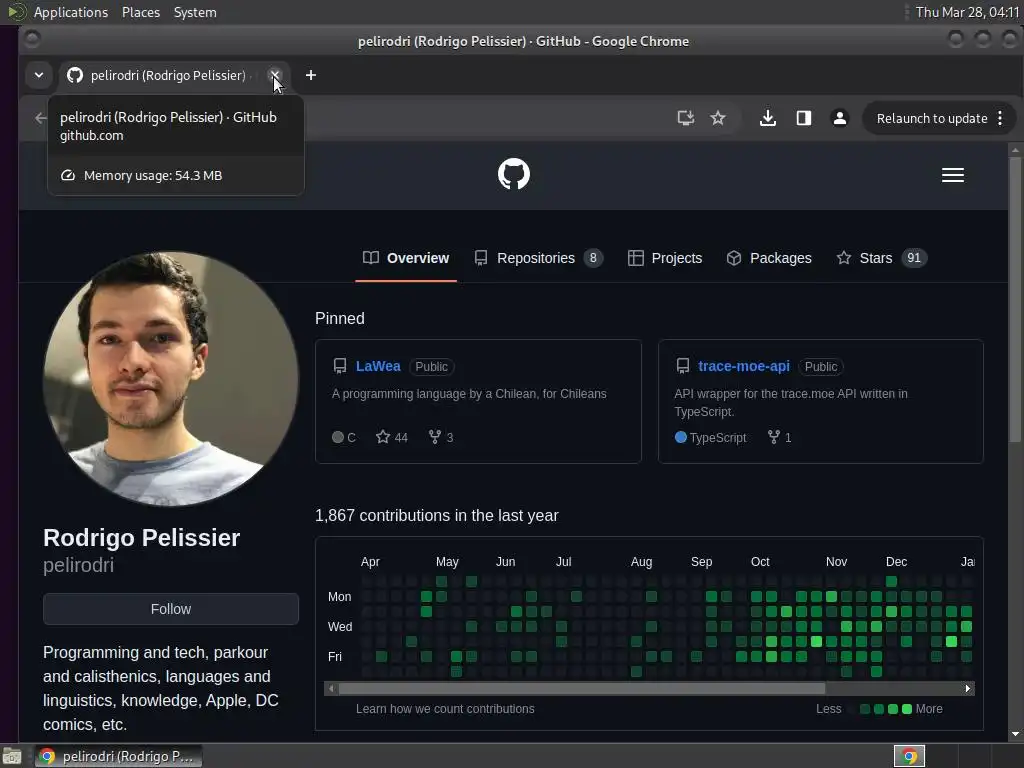Click the page vertical scrollbar
The image size is (1024, 768).
click(x=1015, y=299)
